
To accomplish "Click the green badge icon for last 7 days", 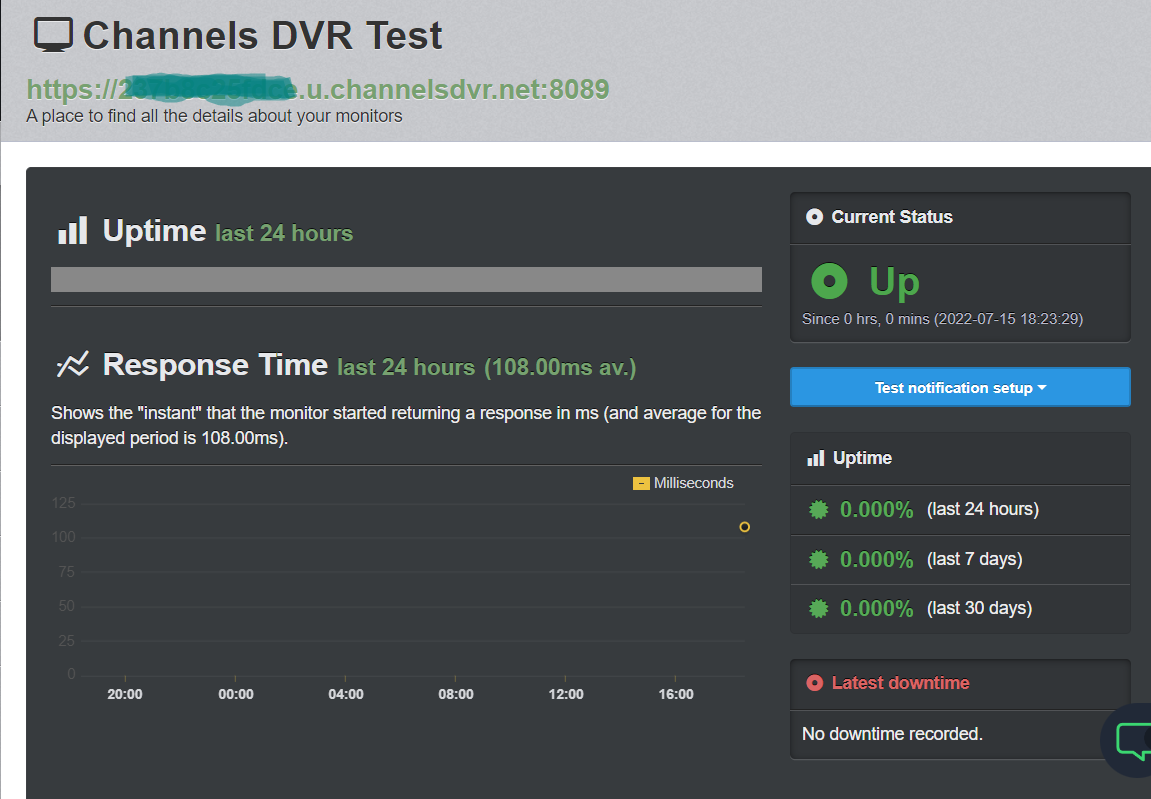I will (818, 559).
